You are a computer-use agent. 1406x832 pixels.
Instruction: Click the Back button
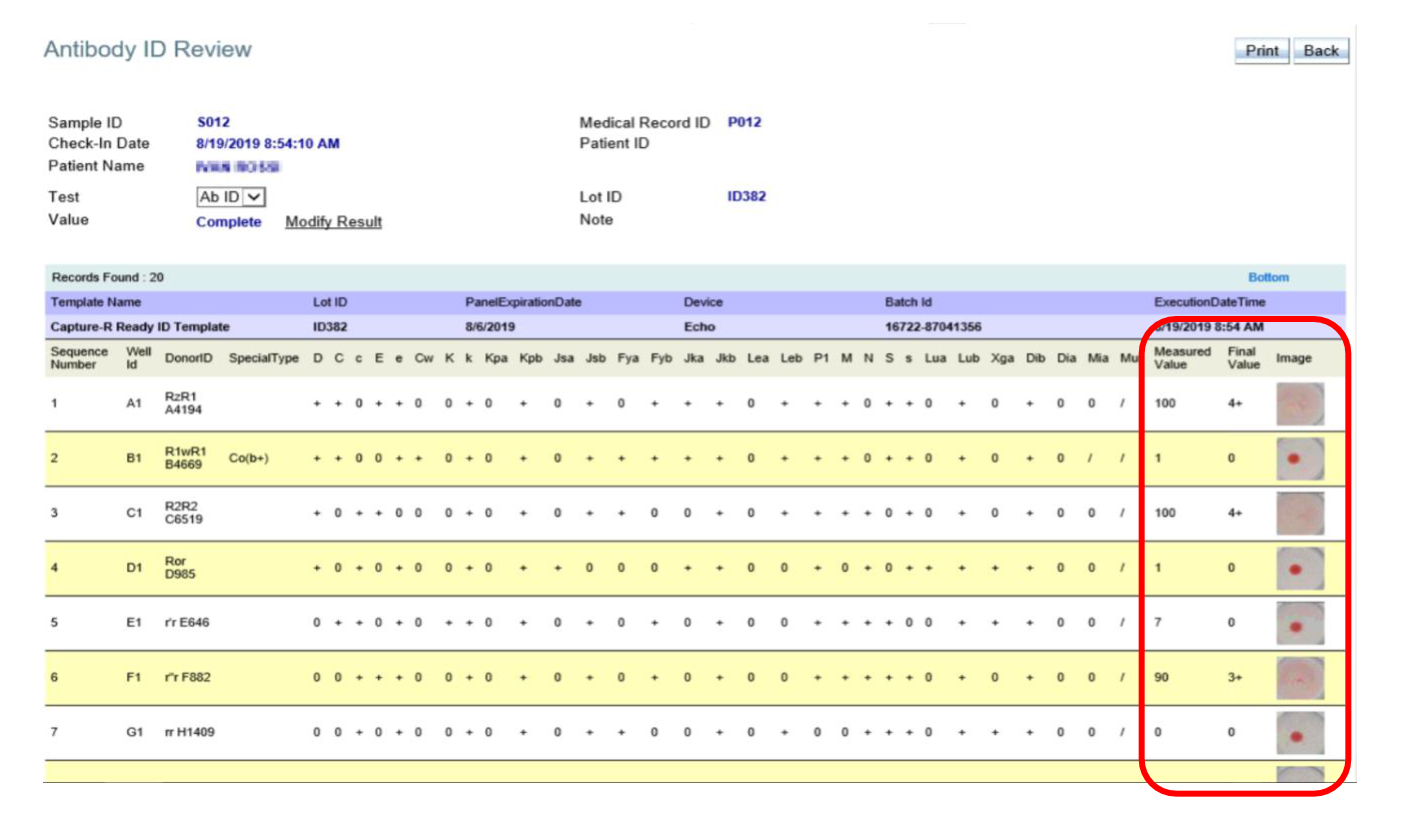click(x=1320, y=51)
